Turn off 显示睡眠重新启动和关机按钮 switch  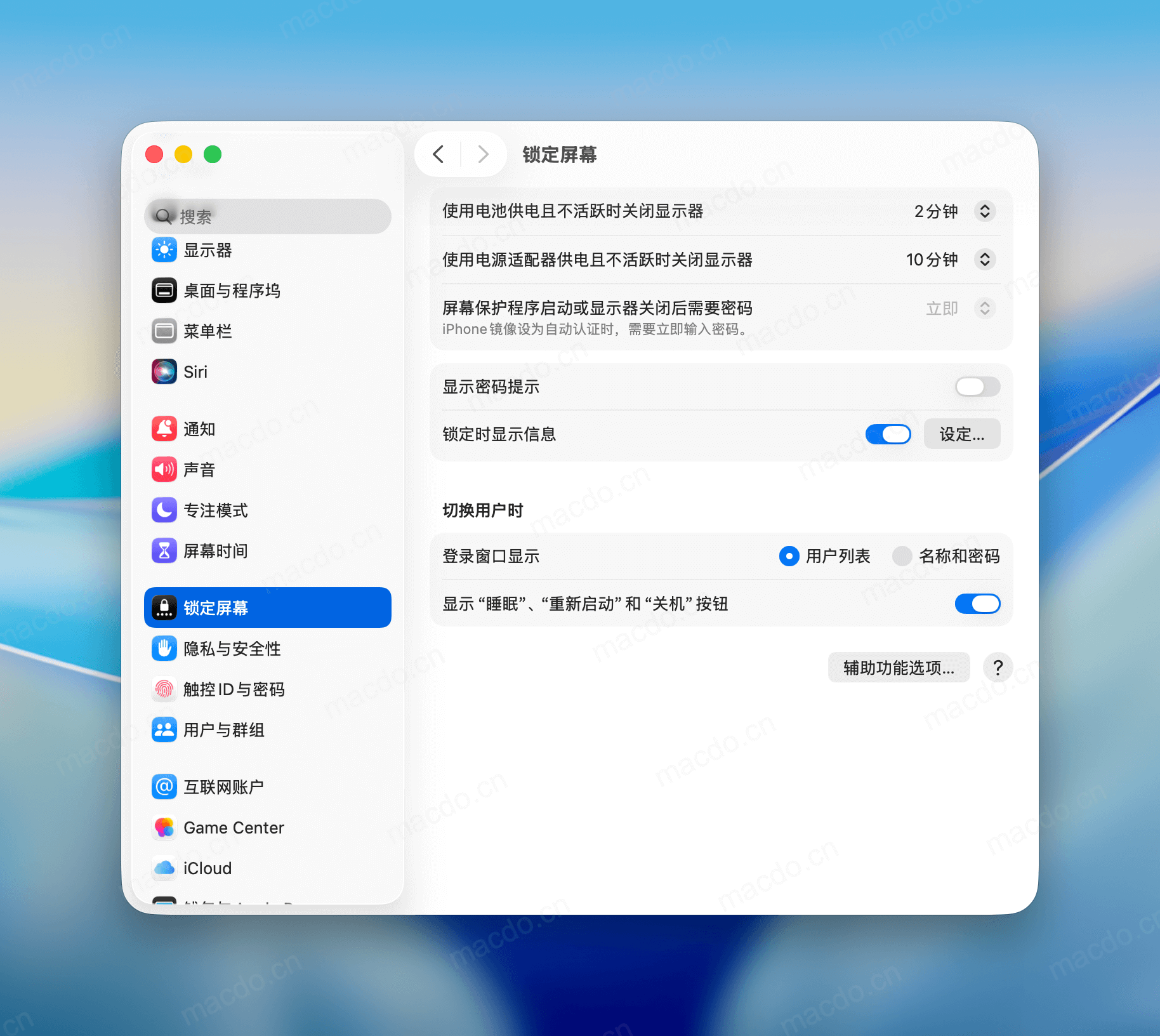[977, 604]
